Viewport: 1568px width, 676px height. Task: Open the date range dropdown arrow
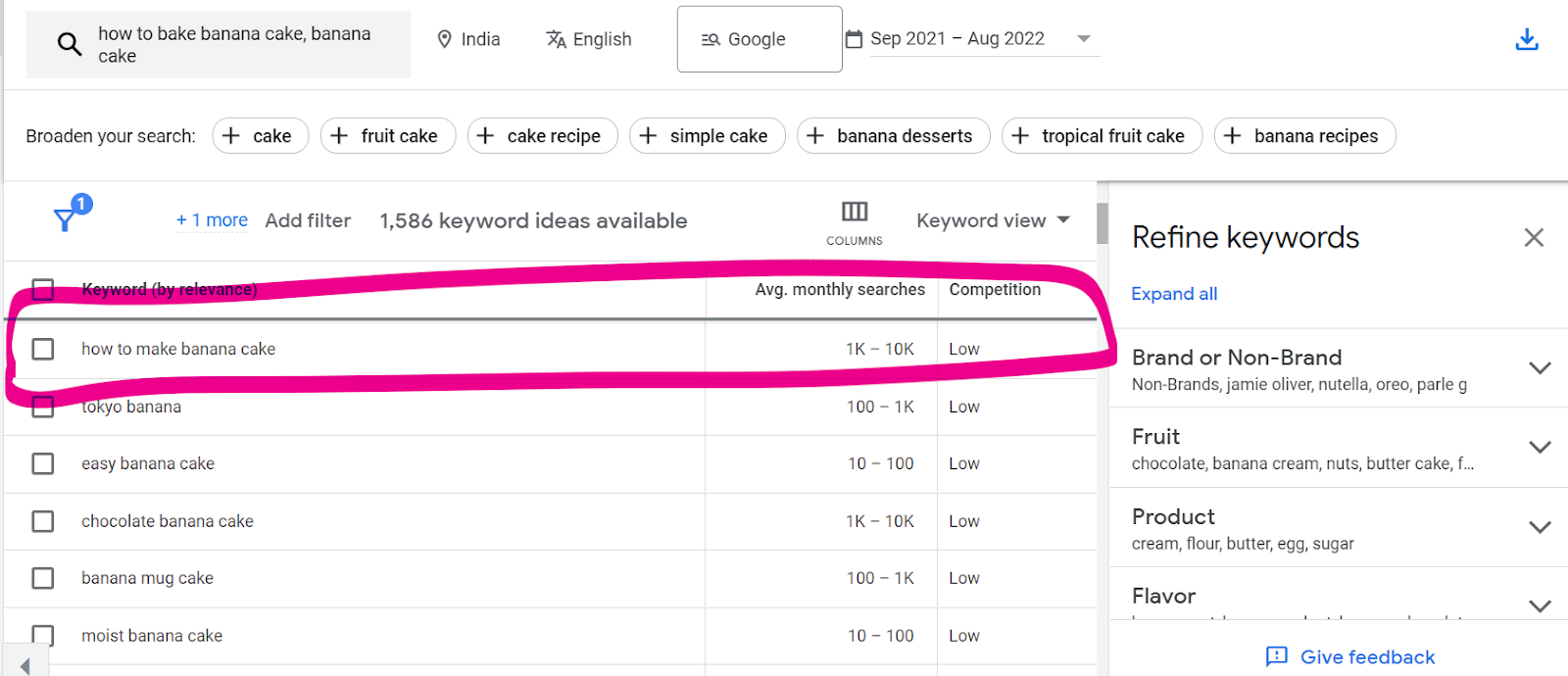coord(1084,39)
